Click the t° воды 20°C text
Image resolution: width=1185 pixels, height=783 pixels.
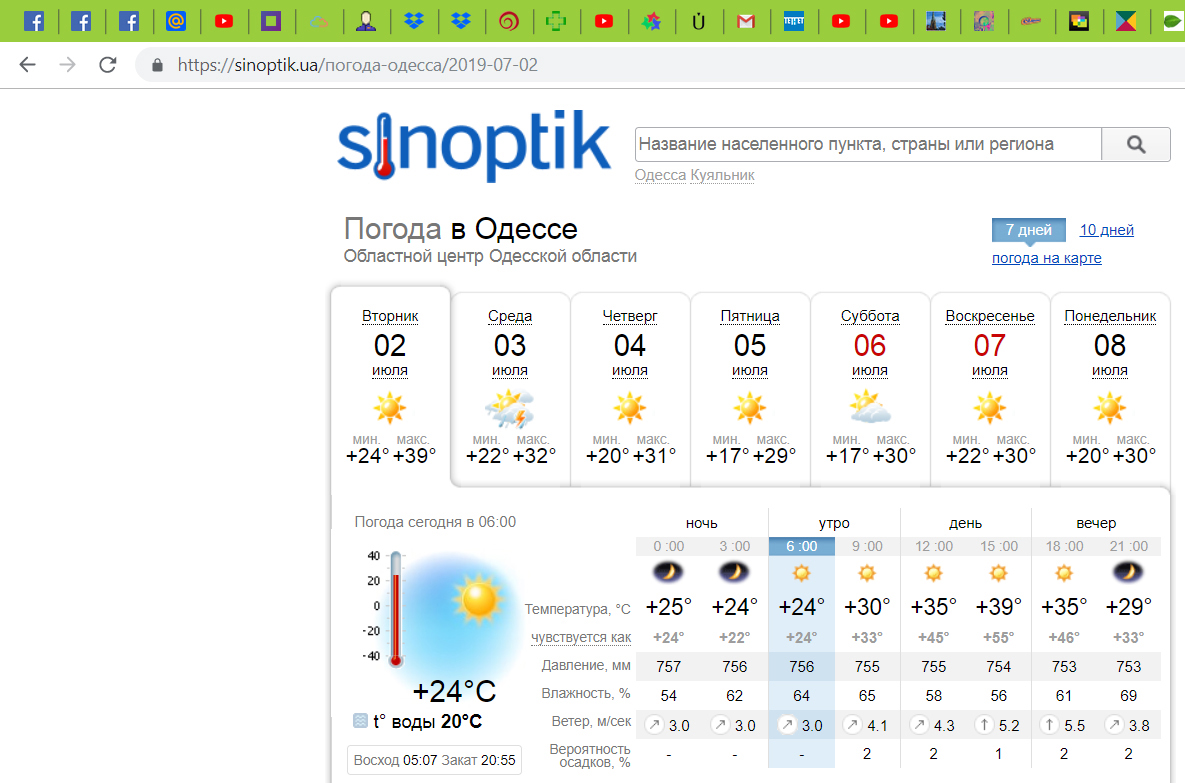pos(427,722)
